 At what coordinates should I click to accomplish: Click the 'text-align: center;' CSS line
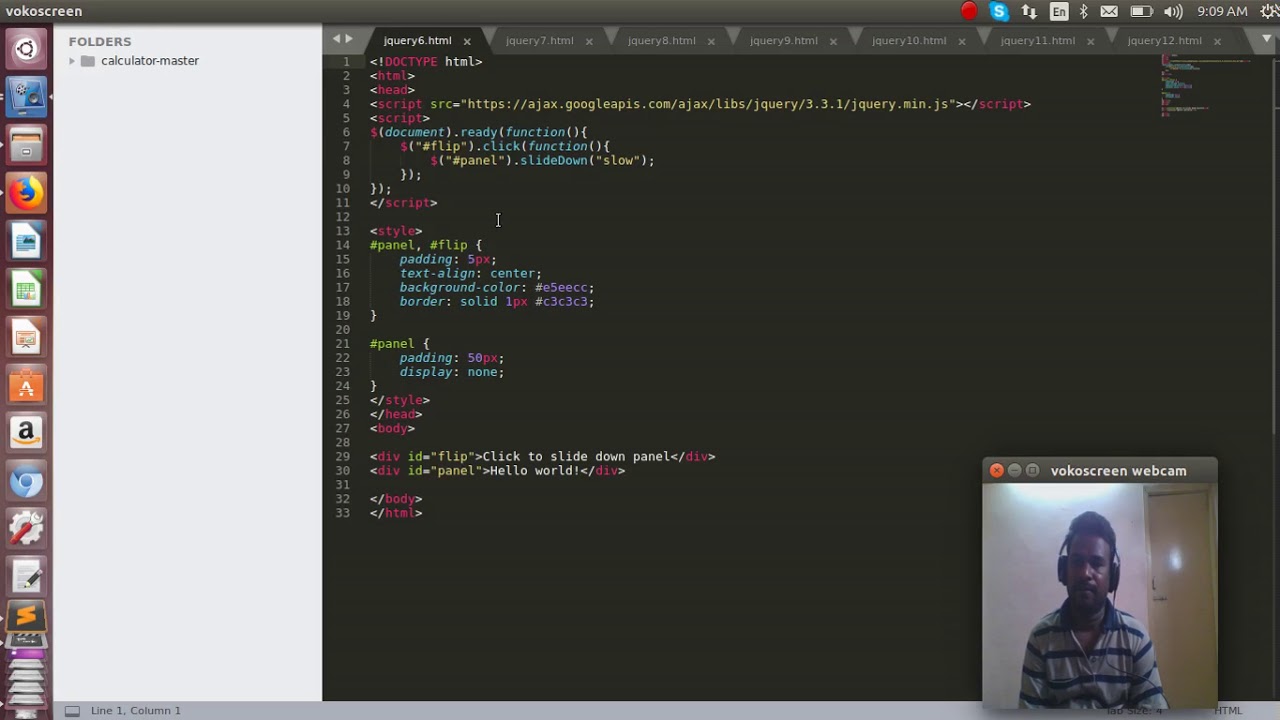tap(471, 273)
